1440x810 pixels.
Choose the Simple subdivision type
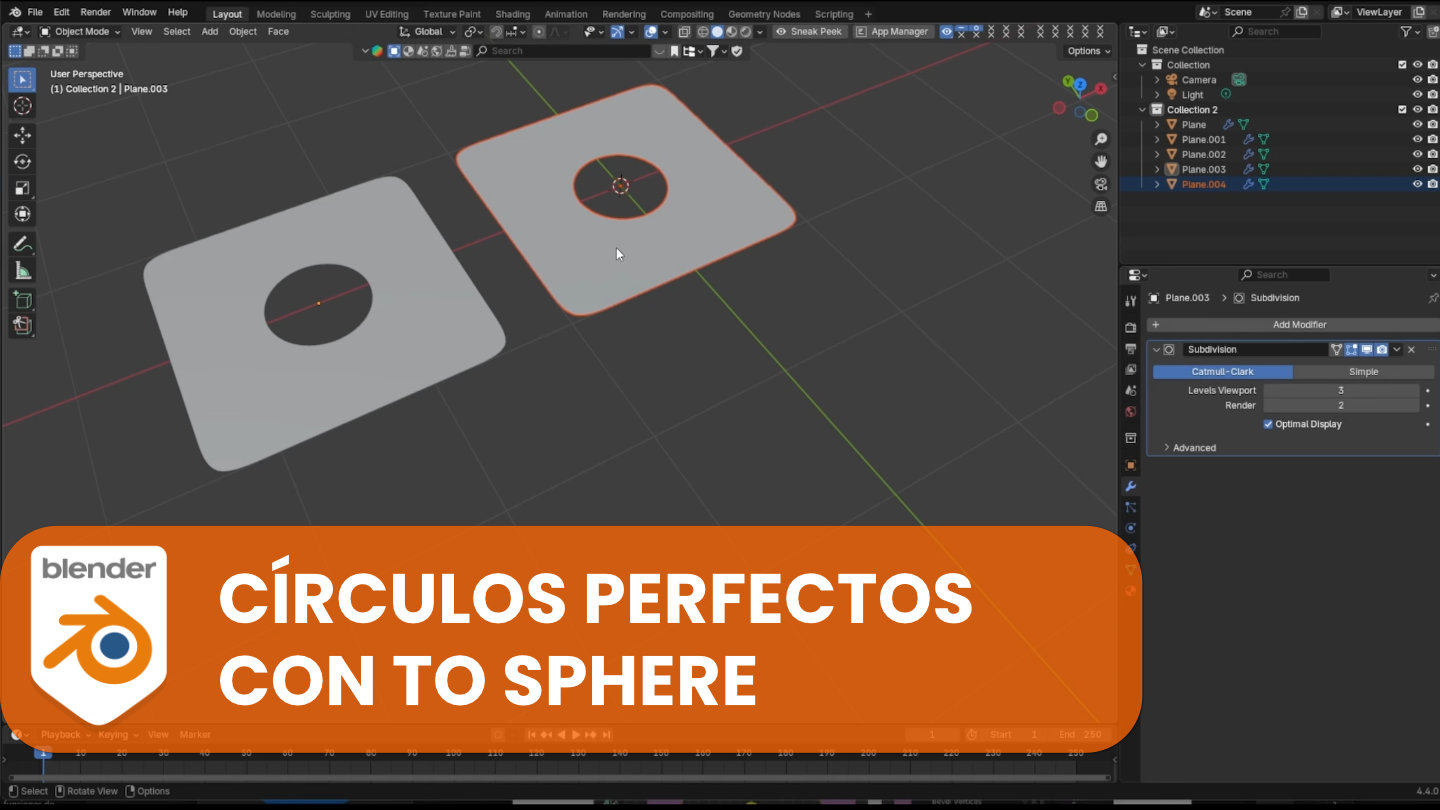click(x=1363, y=372)
